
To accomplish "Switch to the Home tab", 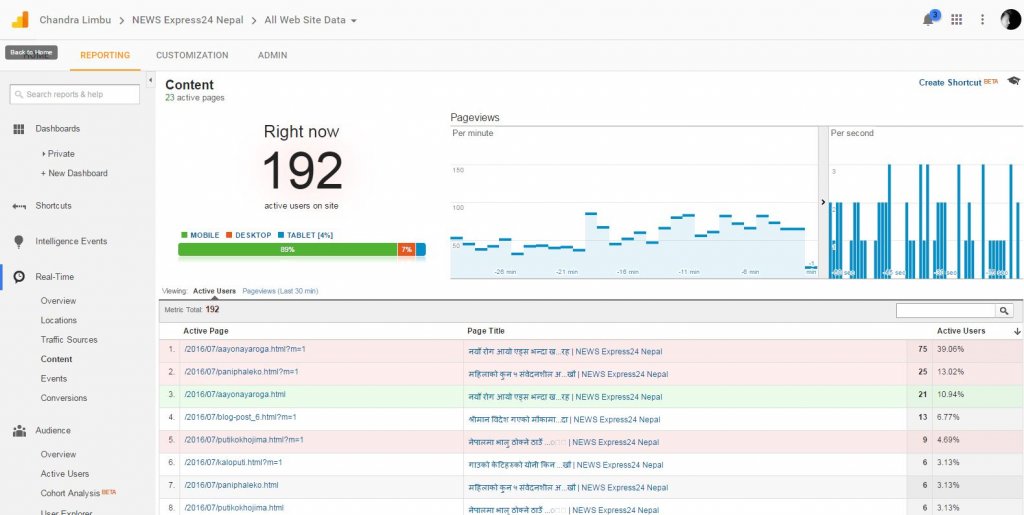I will point(36,55).
